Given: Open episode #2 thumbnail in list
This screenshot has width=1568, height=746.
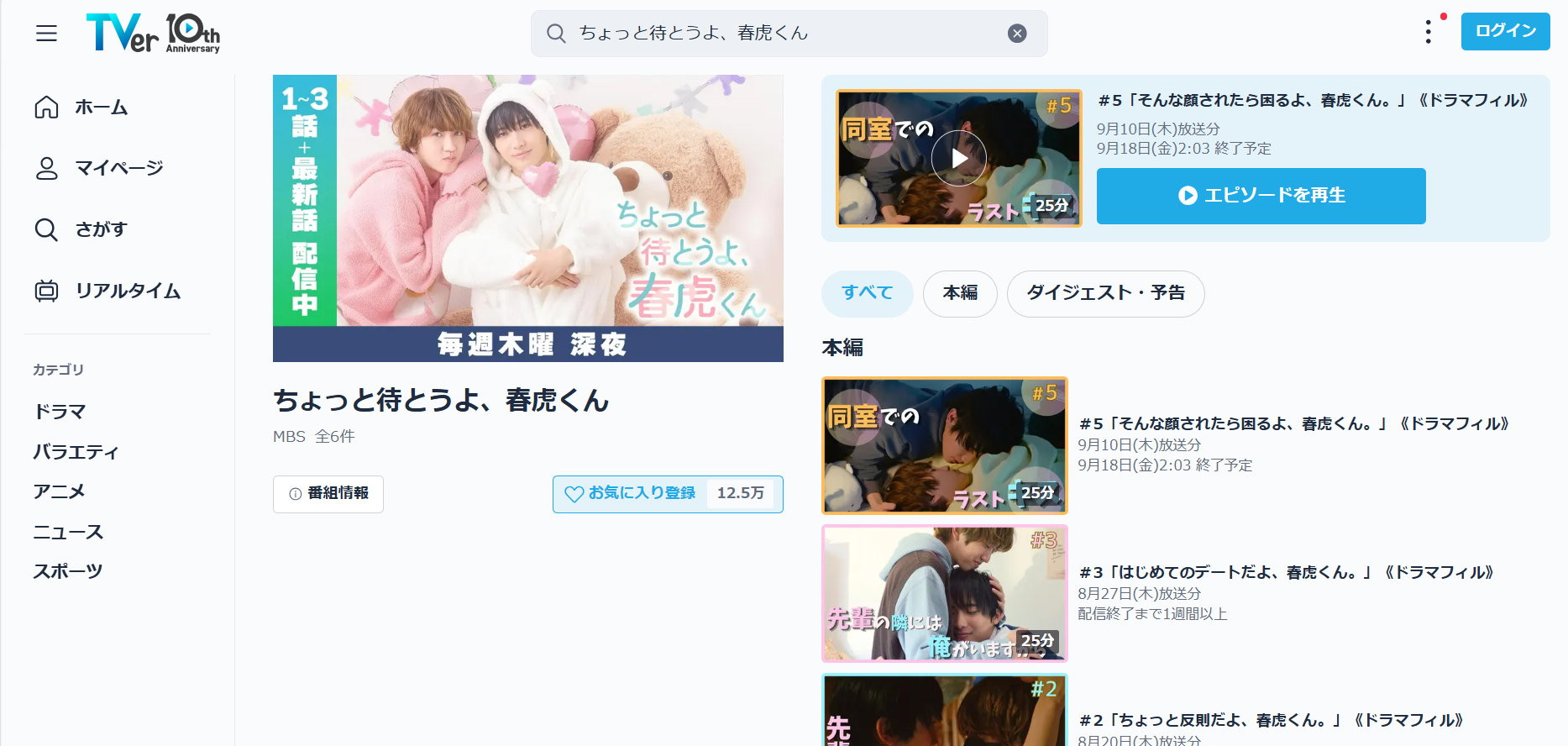Looking at the screenshot, I should click(945, 710).
